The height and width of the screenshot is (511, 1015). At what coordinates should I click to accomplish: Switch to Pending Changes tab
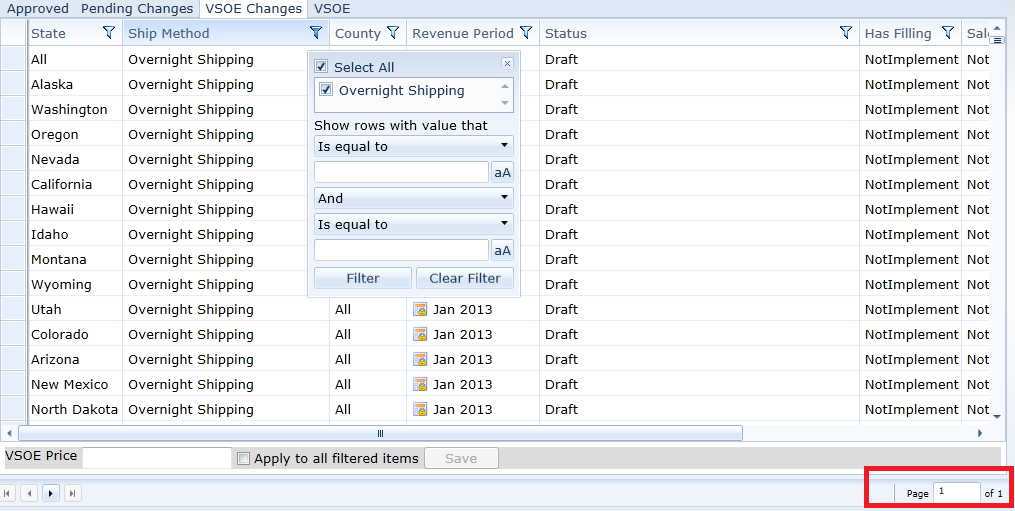coord(137,9)
